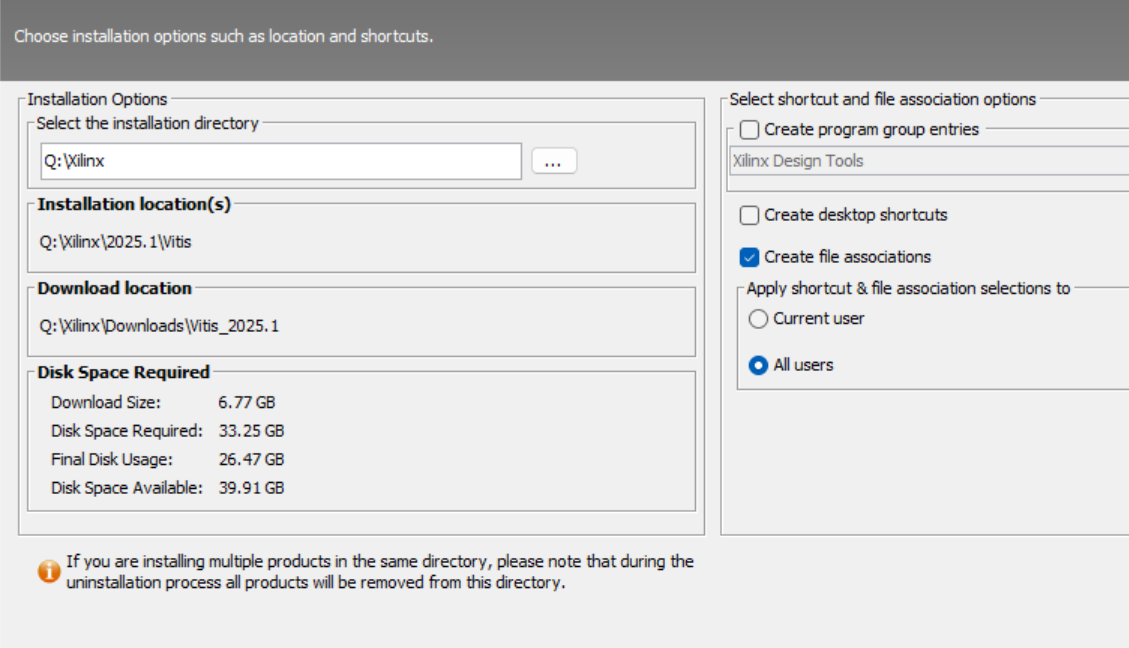This screenshot has width=1129, height=648.
Task: Click the Installation Options group label
Action: [97, 99]
